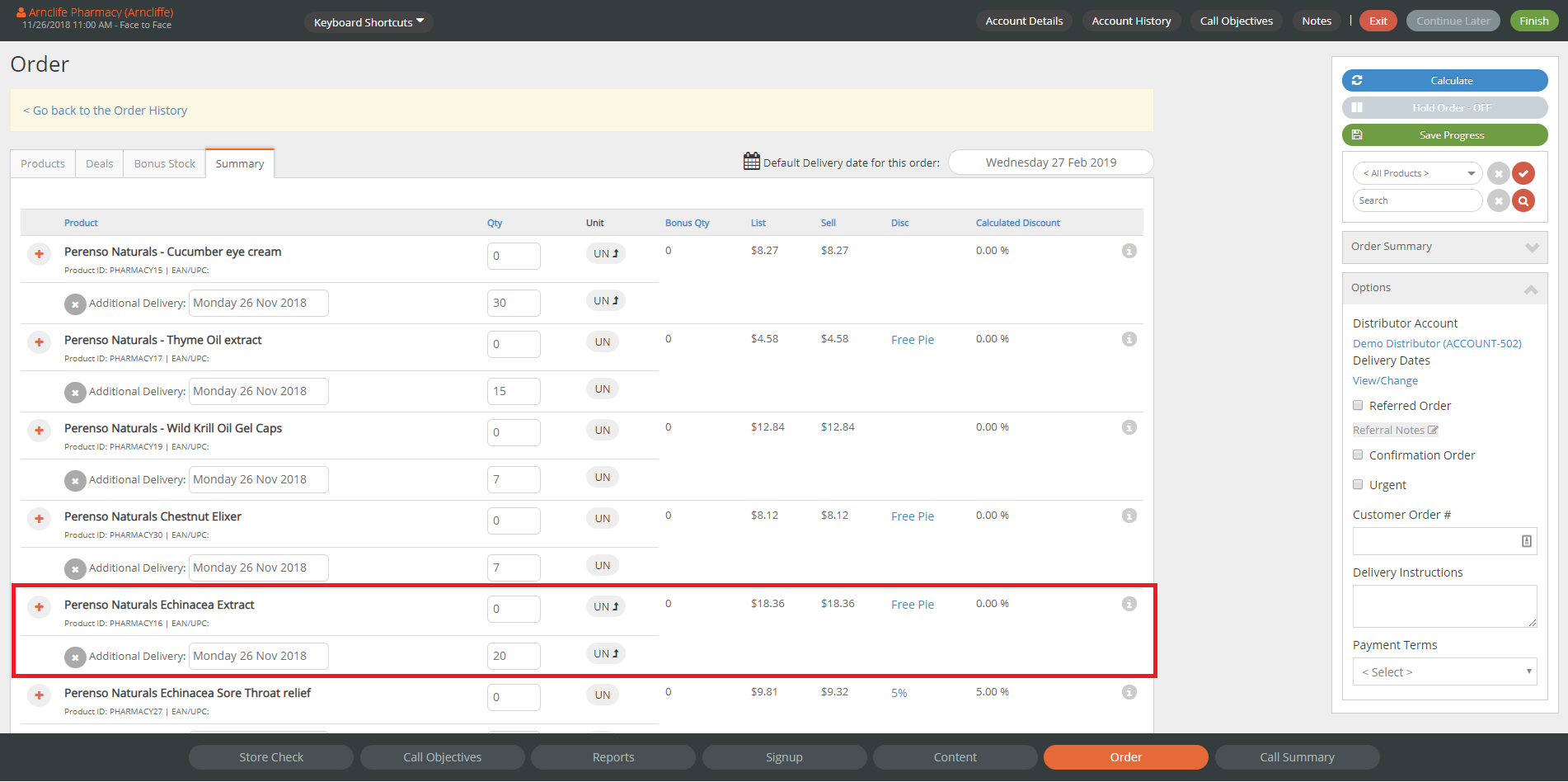Toggle Hold Order - OFF
Viewport: 1568px width, 782px height.
point(1444,108)
